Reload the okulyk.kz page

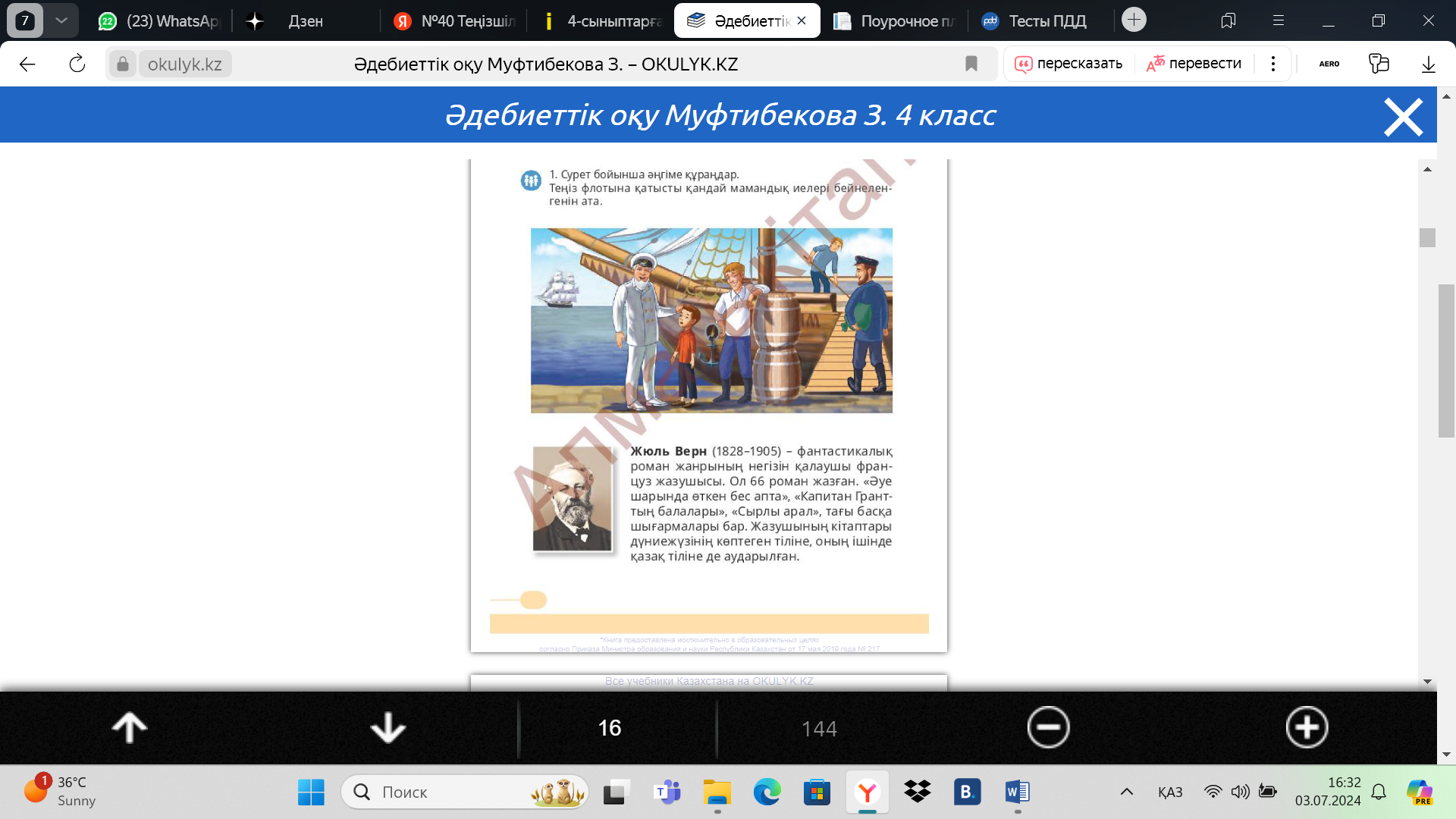(77, 64)
